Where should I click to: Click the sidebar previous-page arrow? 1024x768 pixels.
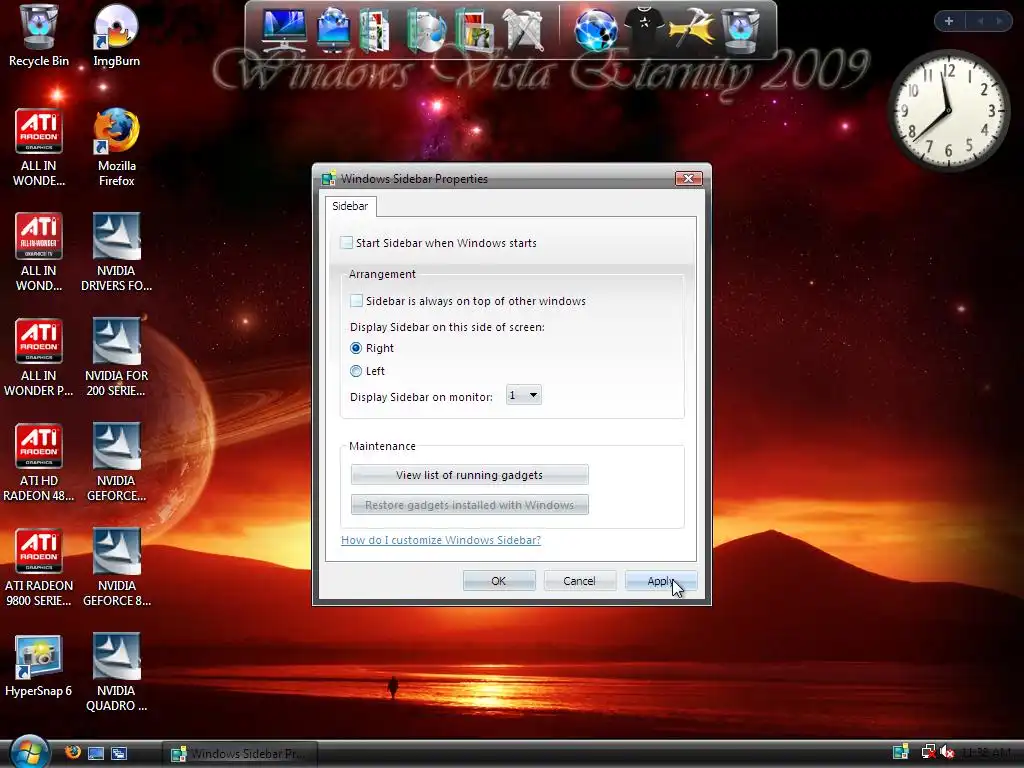pos(980,21)
